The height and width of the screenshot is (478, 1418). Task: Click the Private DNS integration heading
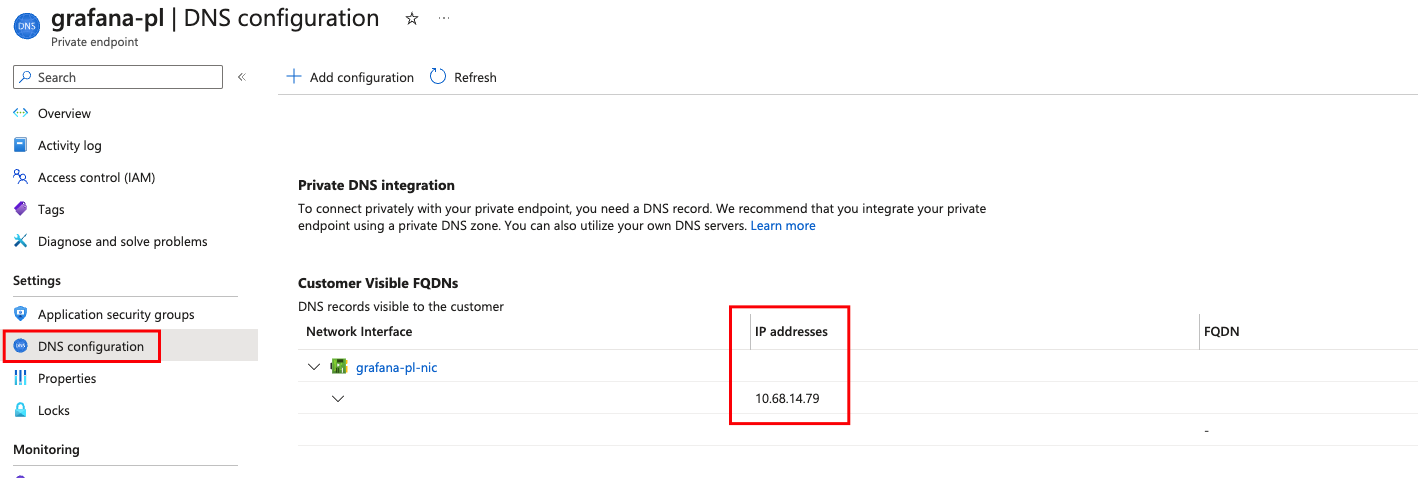tap(376, 185)
